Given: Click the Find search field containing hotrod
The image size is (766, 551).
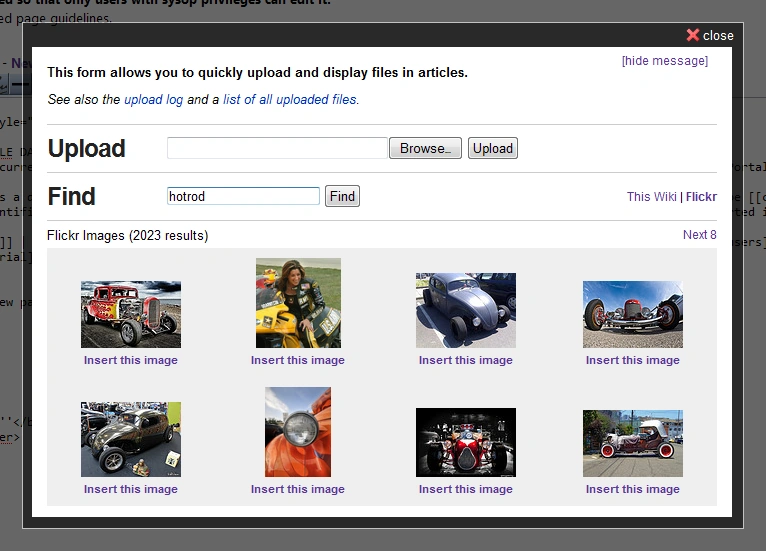Looking at the screenshot, I should coord(243,196).
